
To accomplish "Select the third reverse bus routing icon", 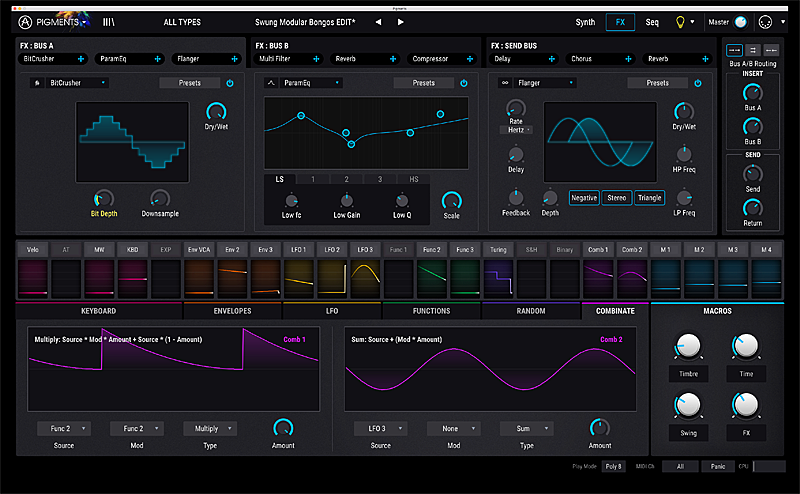I will tap(771, 50).
